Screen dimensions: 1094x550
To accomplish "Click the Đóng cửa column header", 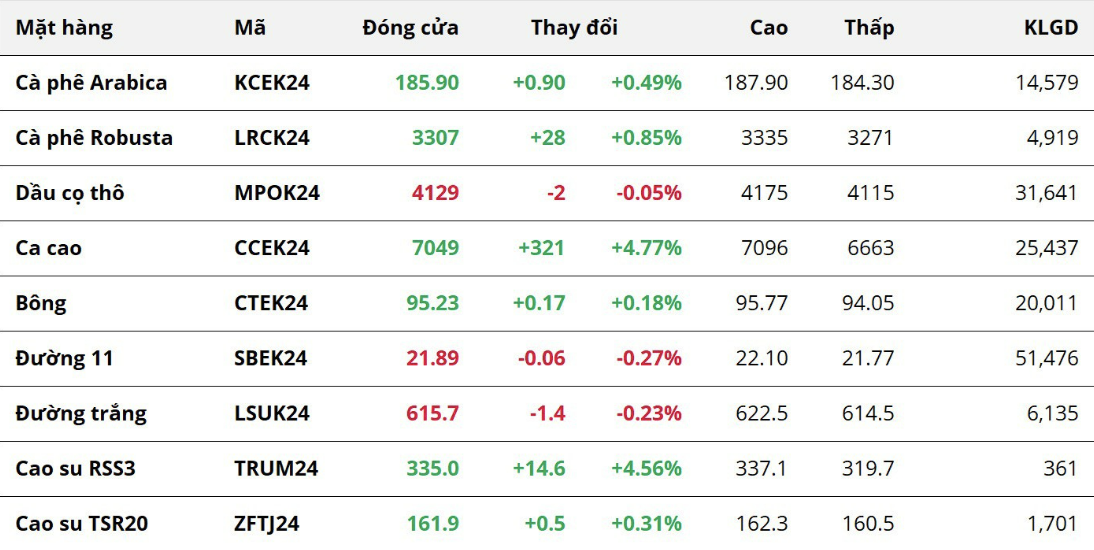I will click(410, 28).
